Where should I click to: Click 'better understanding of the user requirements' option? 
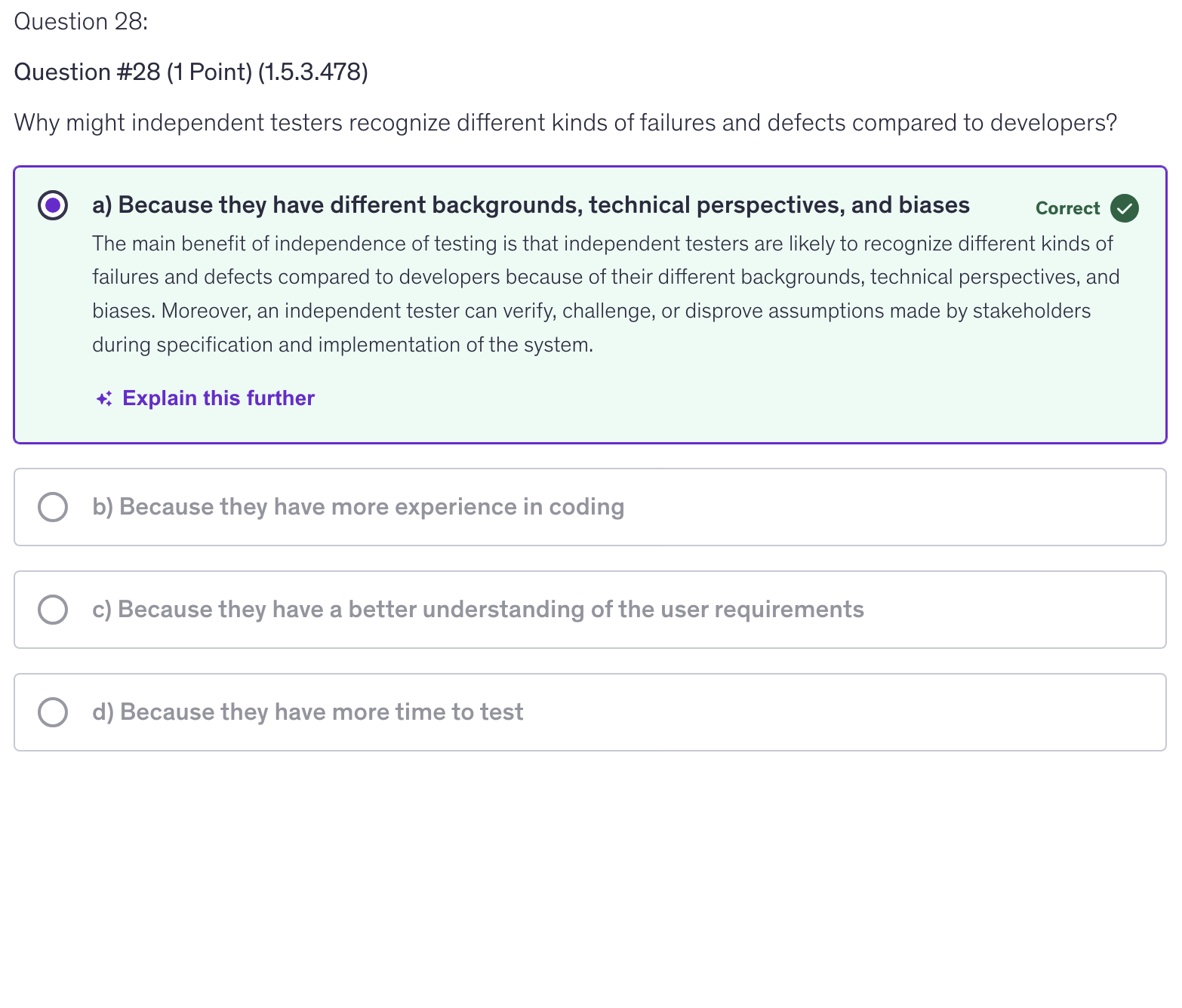coord(478,610)
